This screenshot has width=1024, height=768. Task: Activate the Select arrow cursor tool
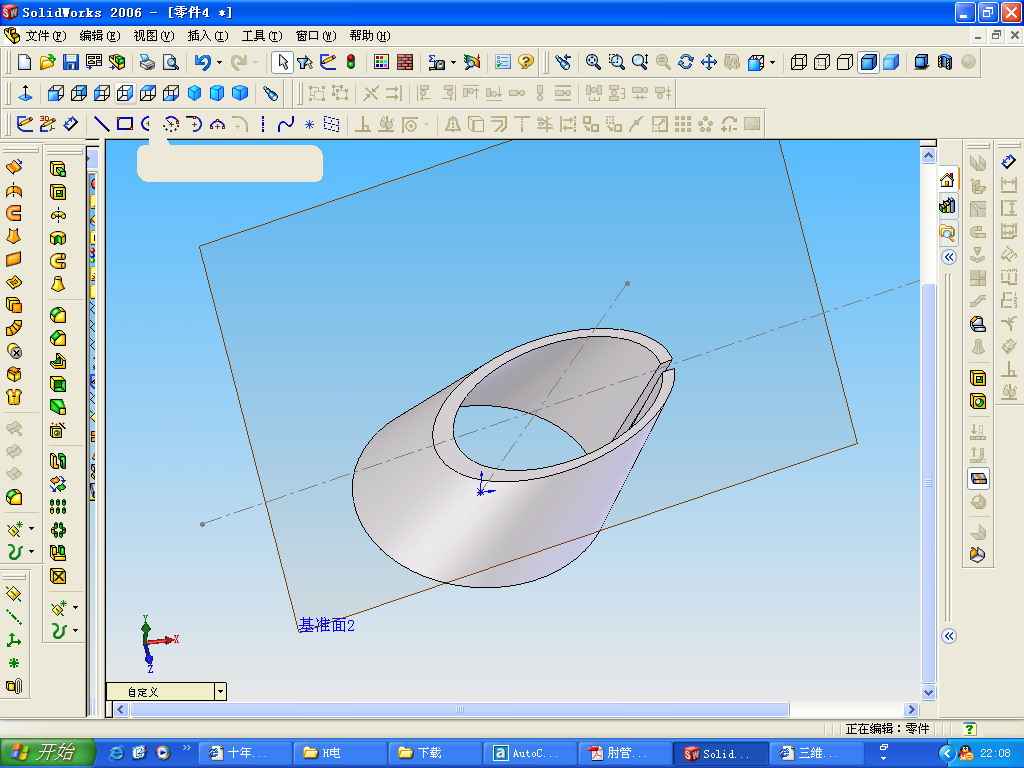pos(282,62)
